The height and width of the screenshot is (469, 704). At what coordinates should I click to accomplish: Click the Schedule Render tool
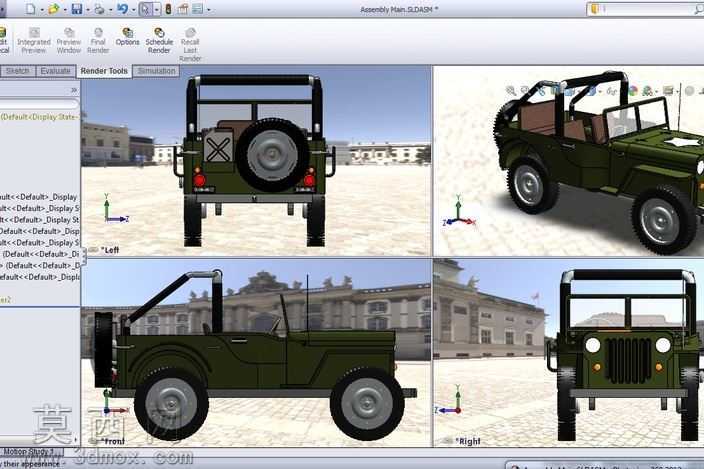pyautogui.click(x=159, y=40)
